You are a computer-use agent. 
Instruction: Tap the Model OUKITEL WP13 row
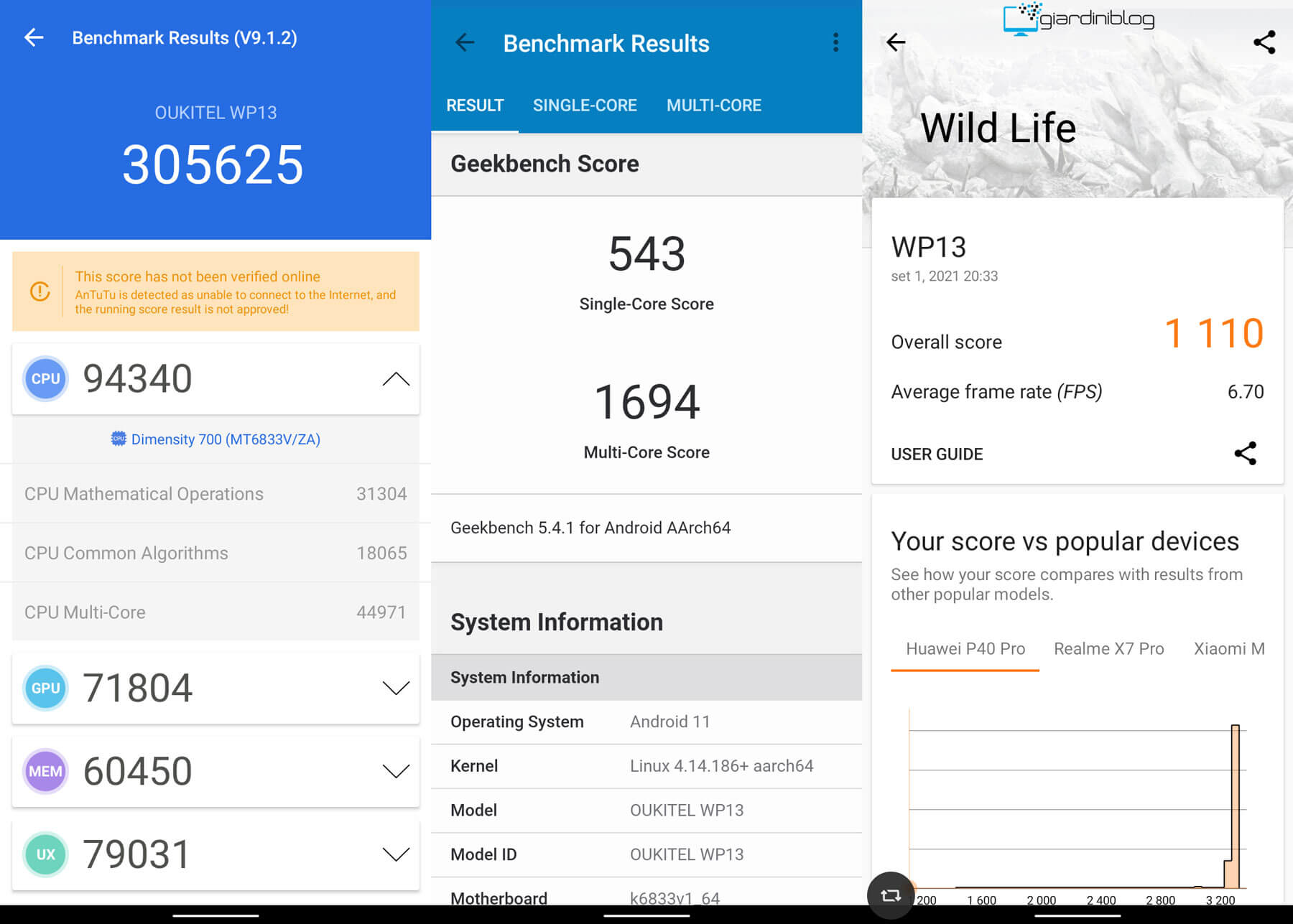click(x=646, y=811)
